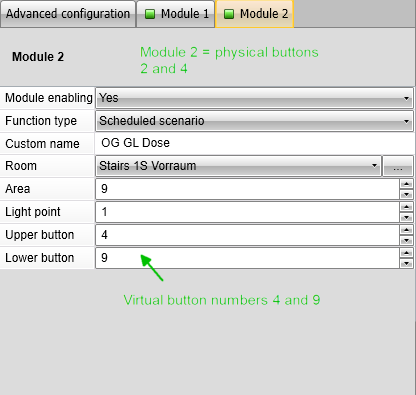The image size is (416, 395).
Task: Lower the Upper button number
Action: (x=406, y=240)
